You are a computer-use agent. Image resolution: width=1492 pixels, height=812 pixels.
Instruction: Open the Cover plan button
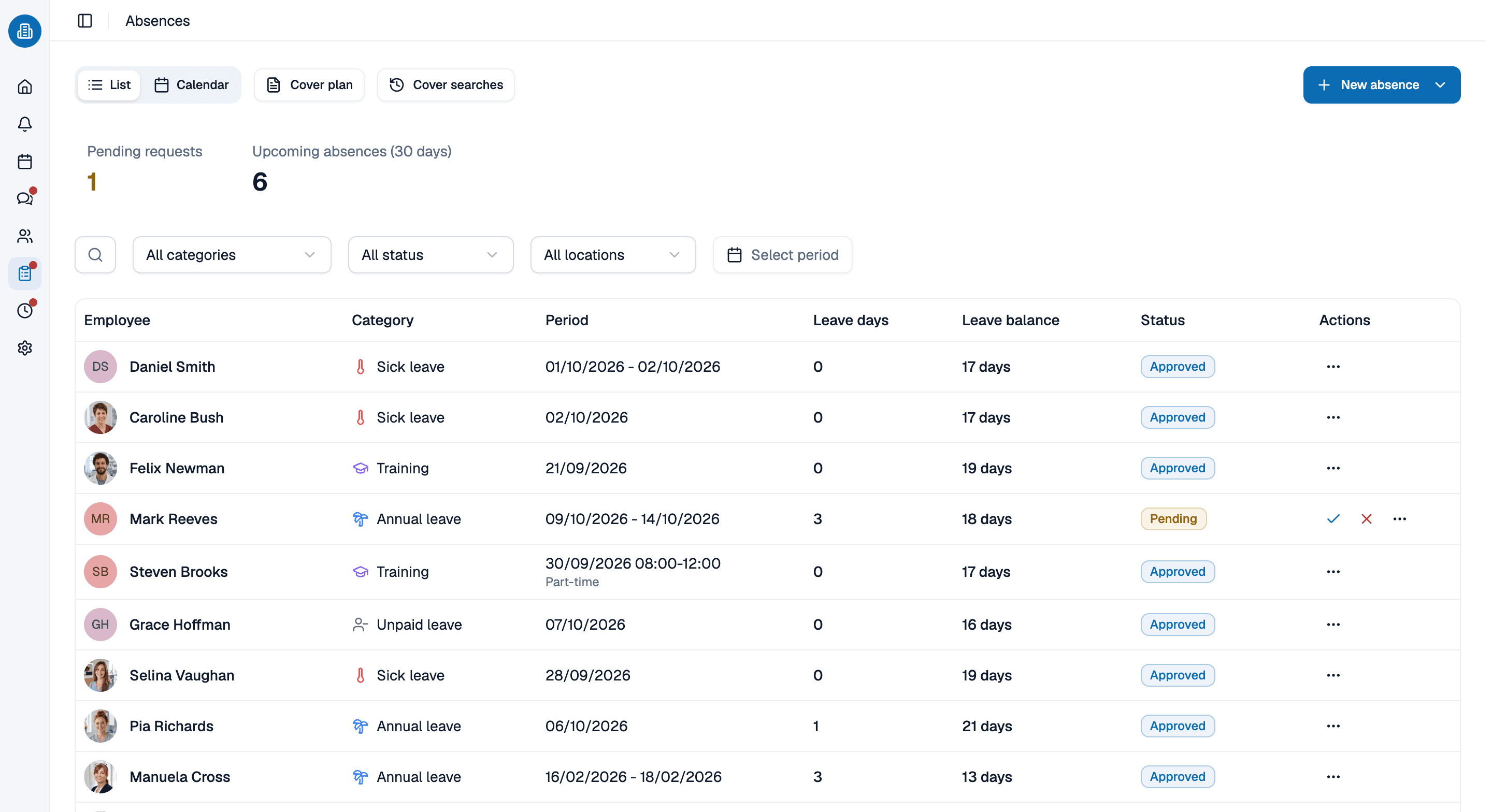(309, 85)
